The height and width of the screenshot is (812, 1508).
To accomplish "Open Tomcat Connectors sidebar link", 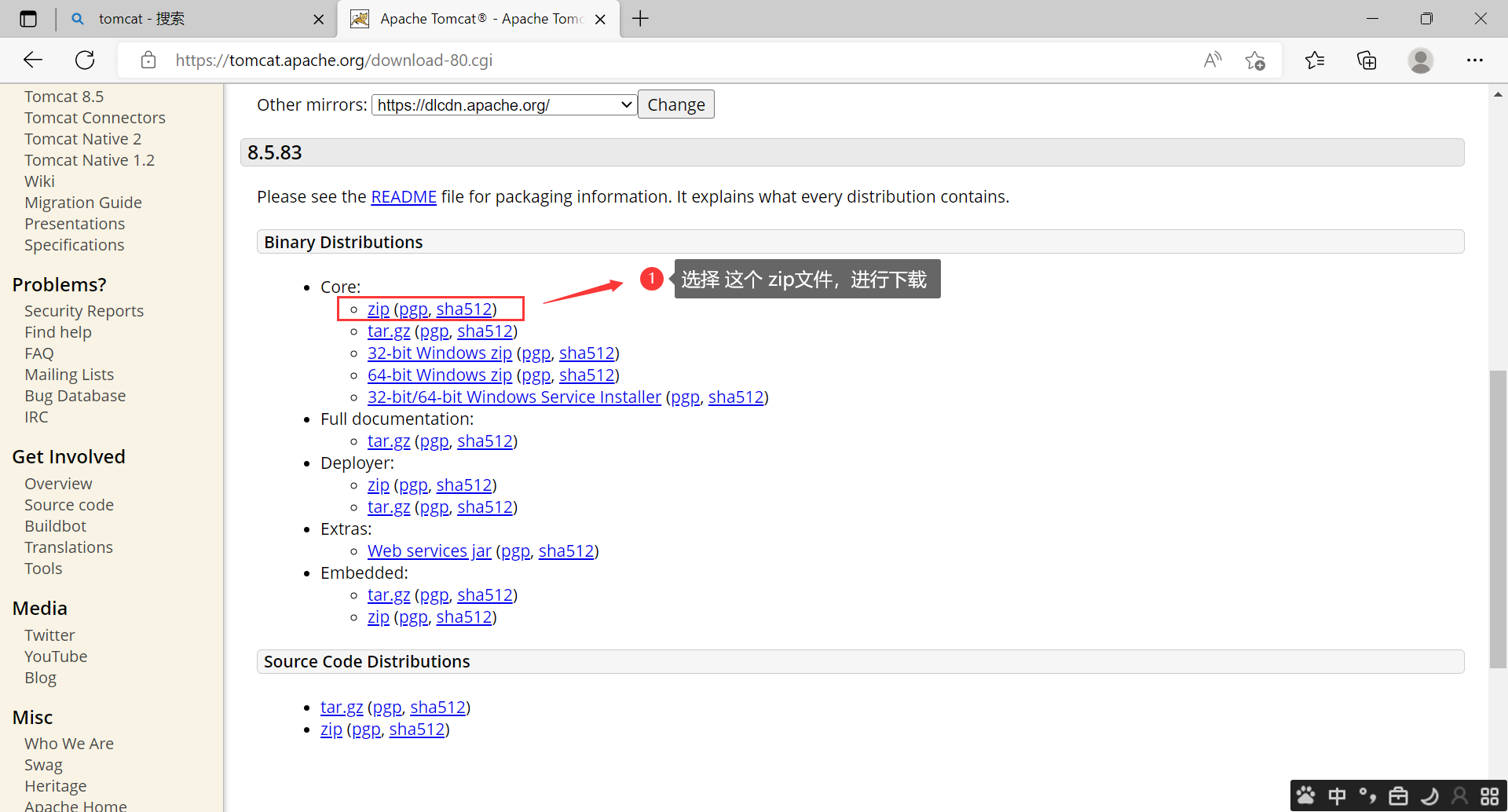I will click(95, 118).
